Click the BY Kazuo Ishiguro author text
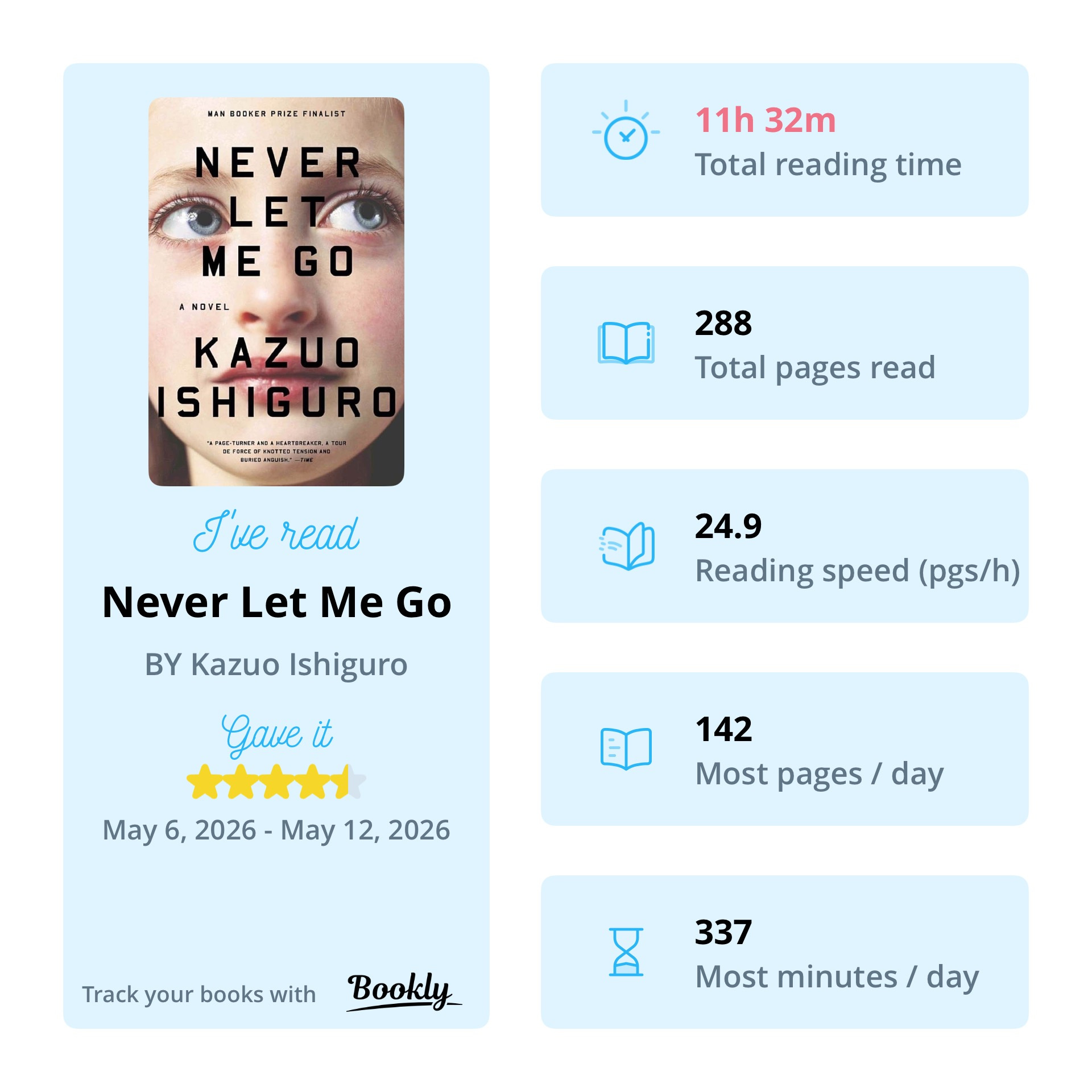 pyautogui.click(x=276, y=664)
